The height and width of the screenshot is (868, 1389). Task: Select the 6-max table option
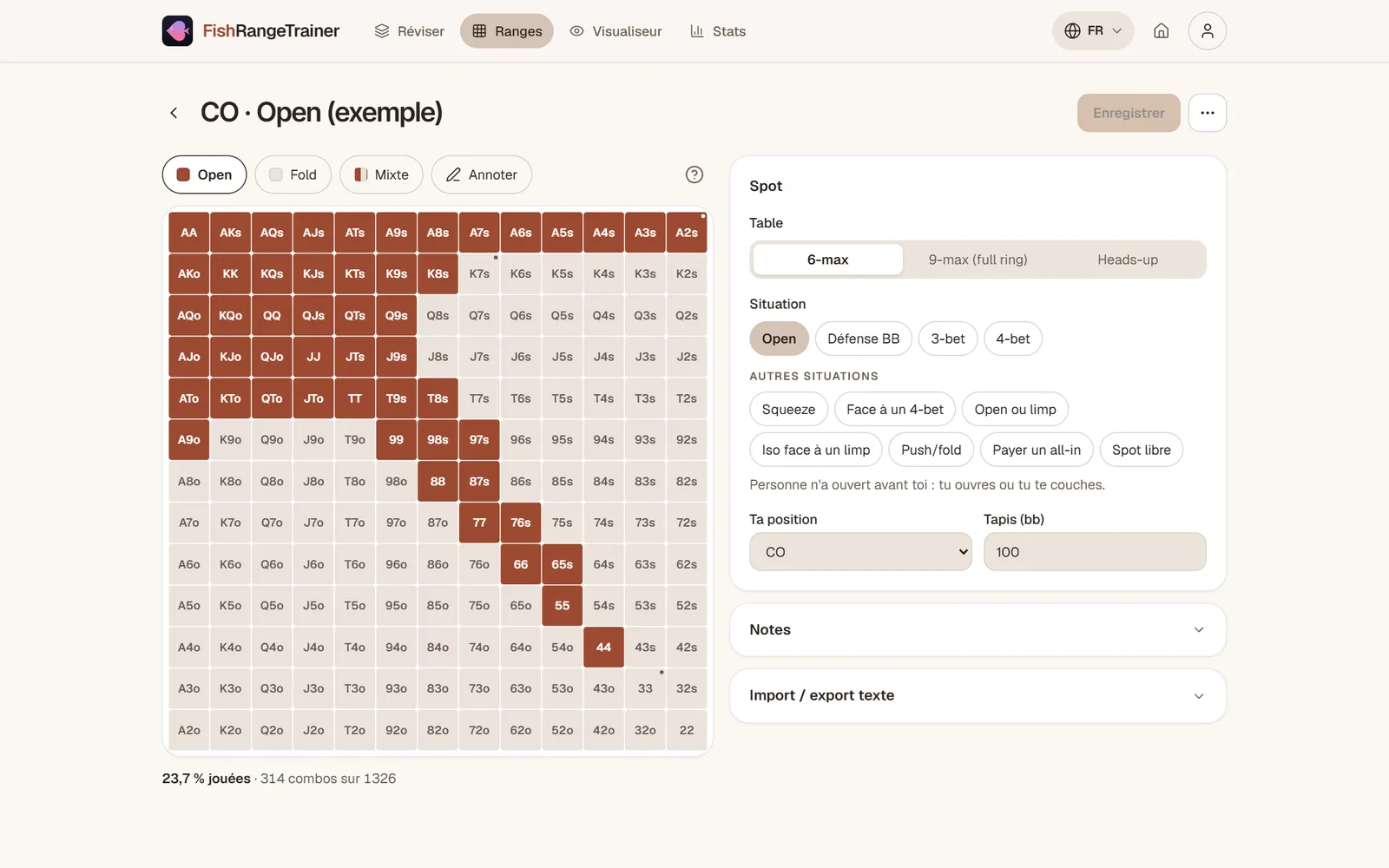(827, 260)
